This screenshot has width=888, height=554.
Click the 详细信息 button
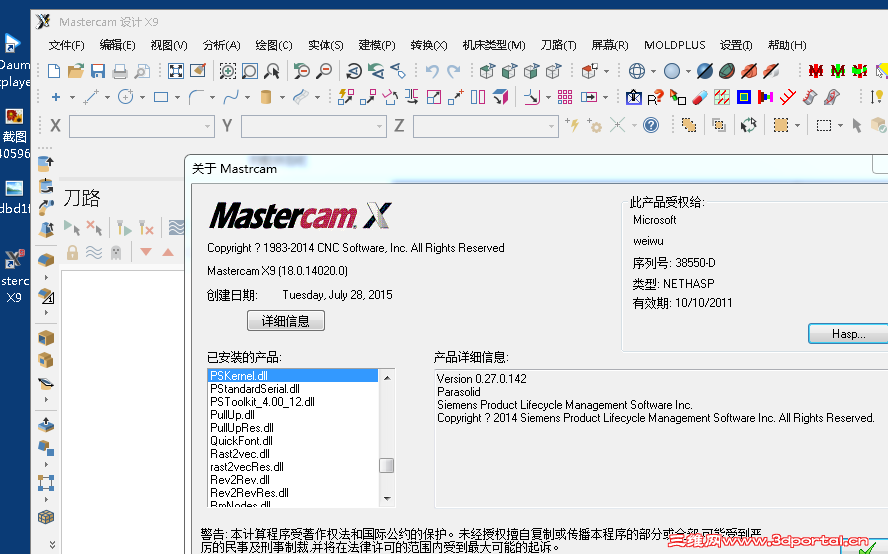click(x=286, y=321)
